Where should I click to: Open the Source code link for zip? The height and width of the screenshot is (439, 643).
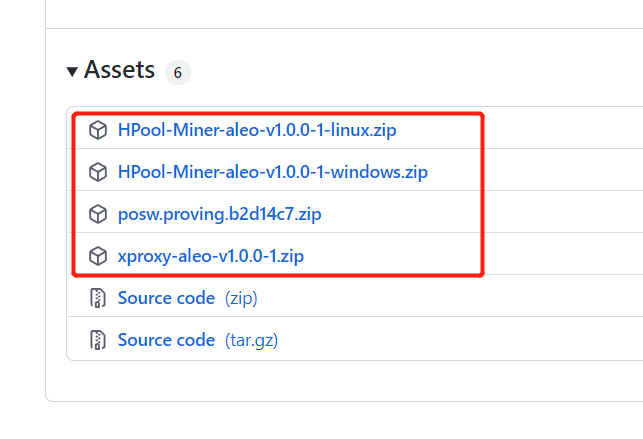tap(166, 298)
